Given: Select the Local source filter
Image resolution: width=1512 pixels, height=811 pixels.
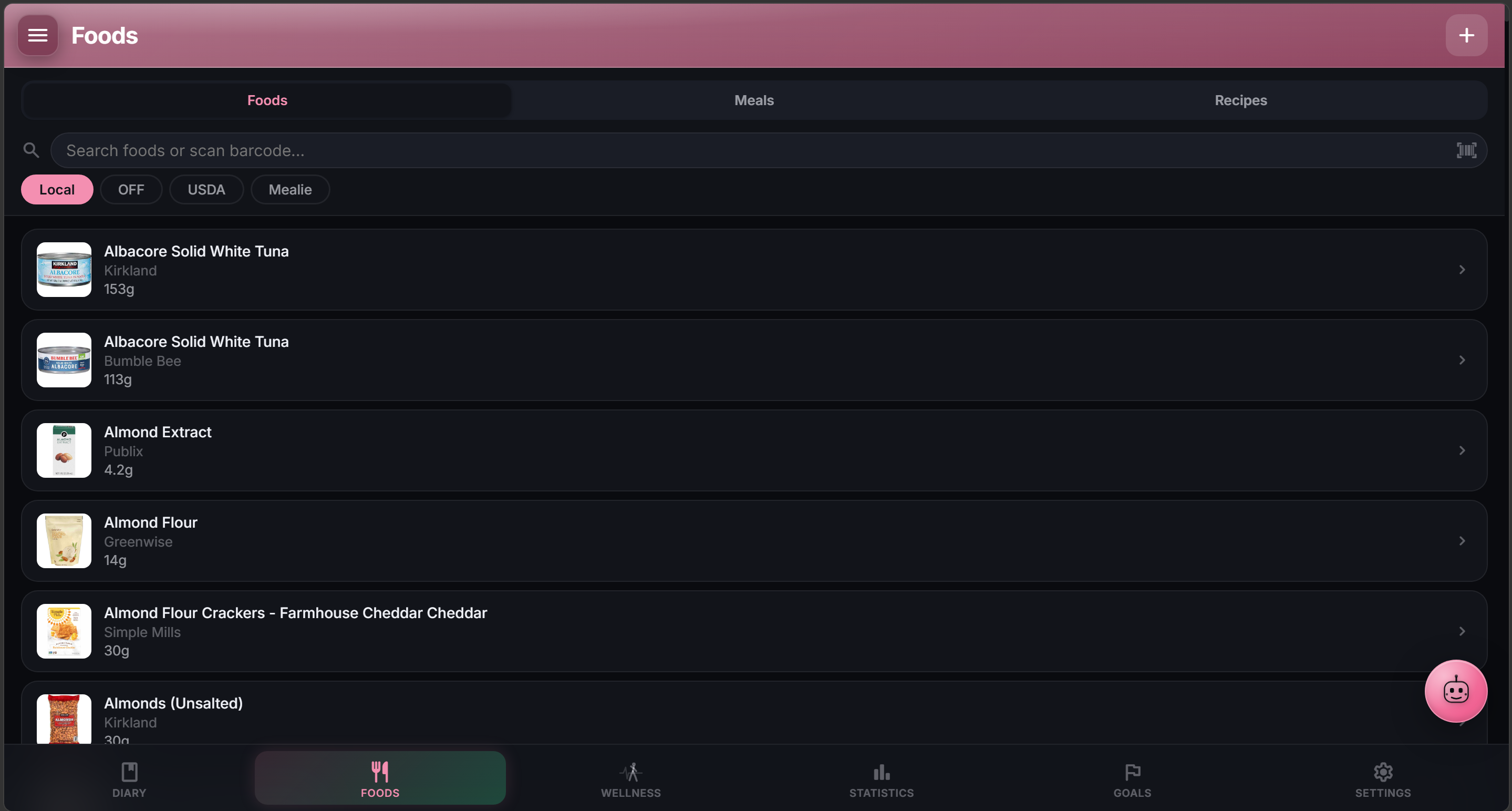Looking at the screenshot, I should pos(57,190).
